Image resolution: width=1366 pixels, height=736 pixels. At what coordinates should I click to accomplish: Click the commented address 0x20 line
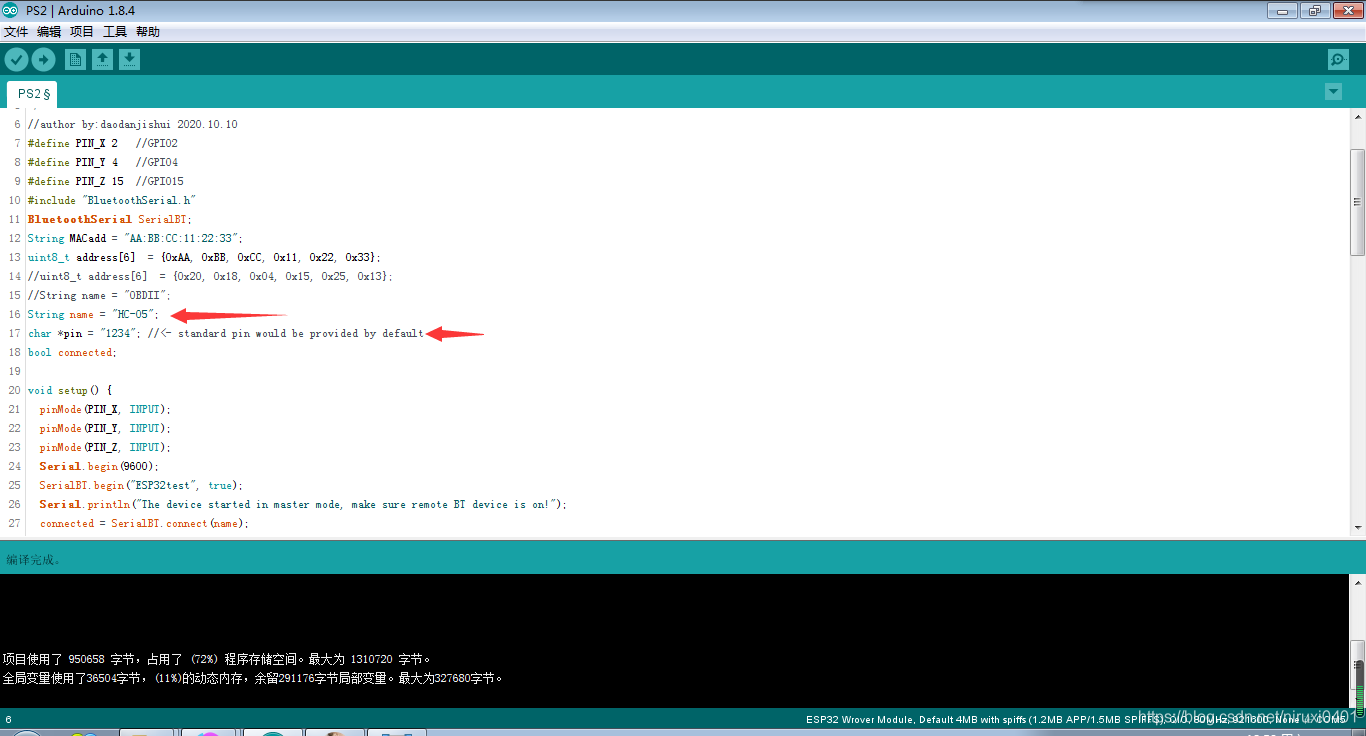click(x=210, y=276)
